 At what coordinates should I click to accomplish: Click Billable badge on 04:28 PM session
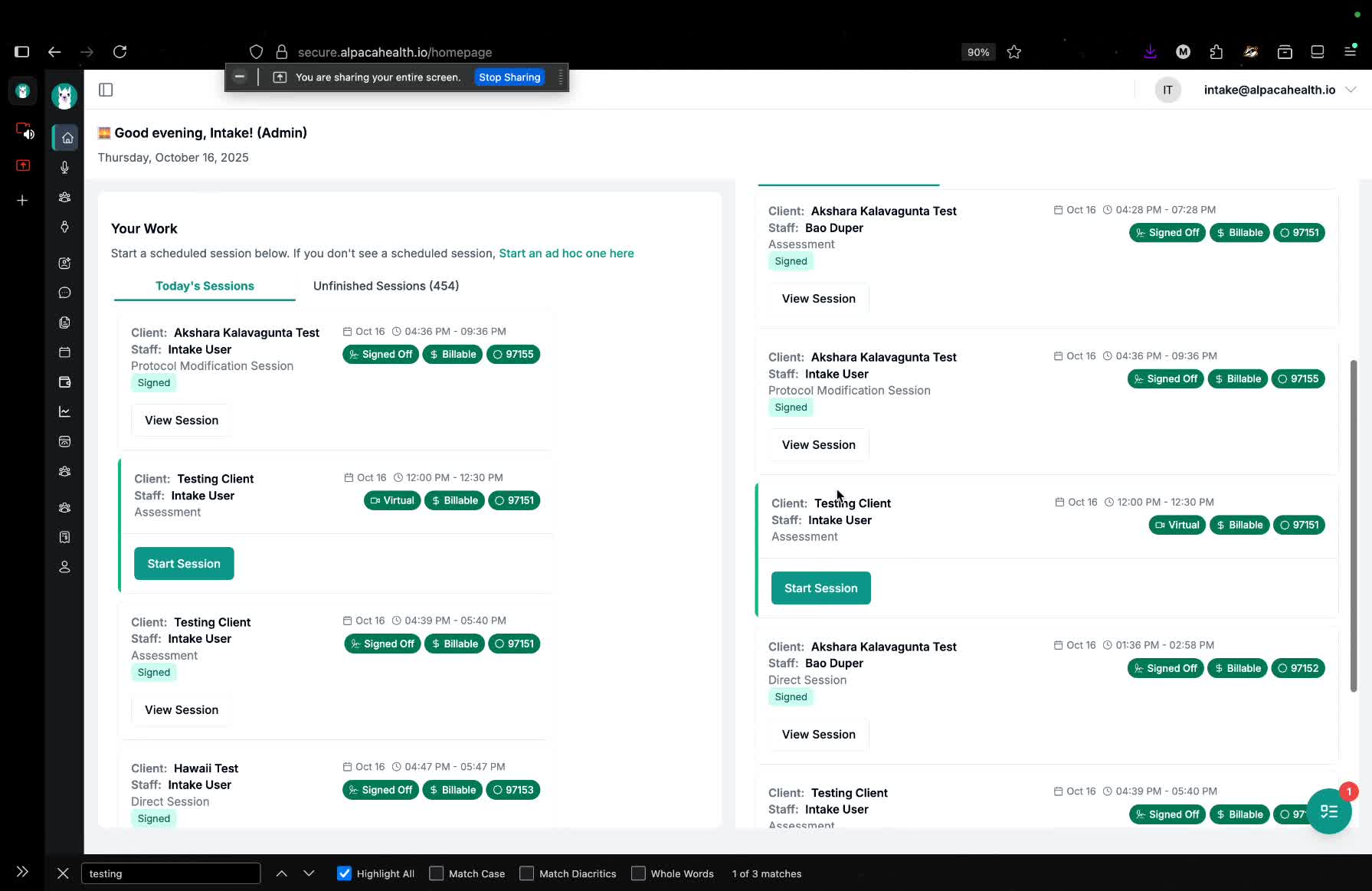pyautogui.click(x=1239, y=233)
